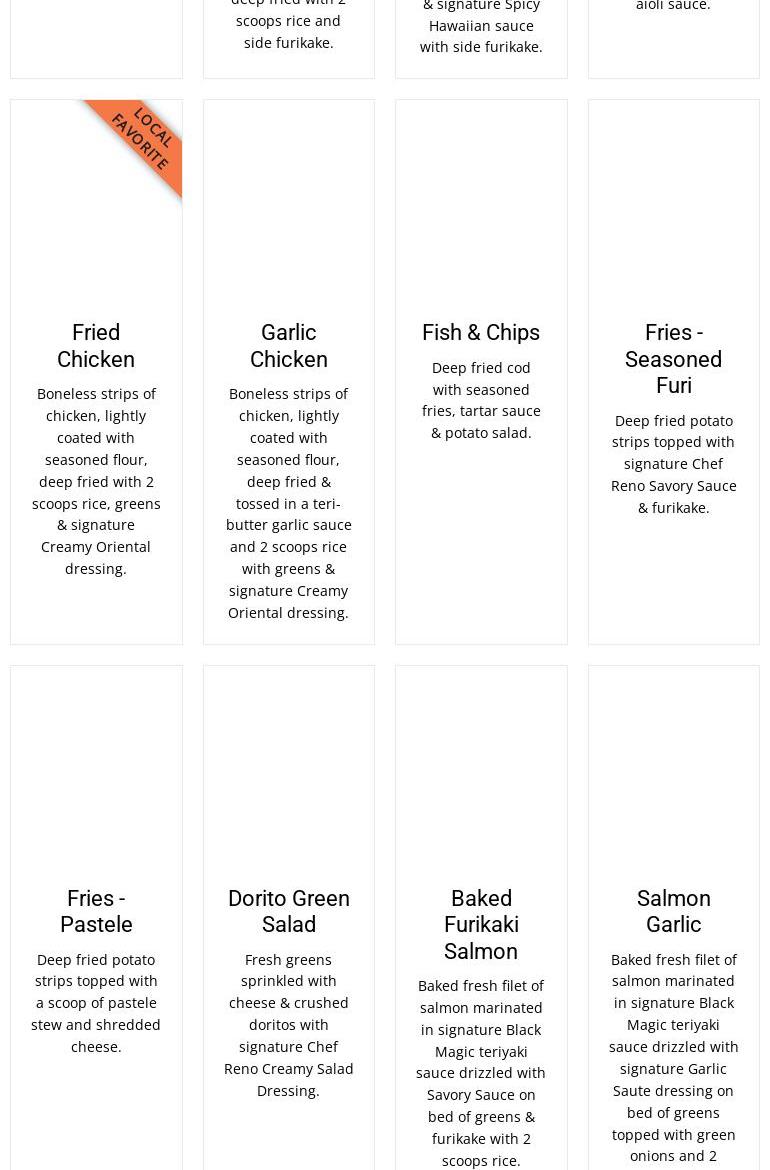770x1170 pixels.
Task: Click the Garlic Chicken image area
Action: click(289, 207)
